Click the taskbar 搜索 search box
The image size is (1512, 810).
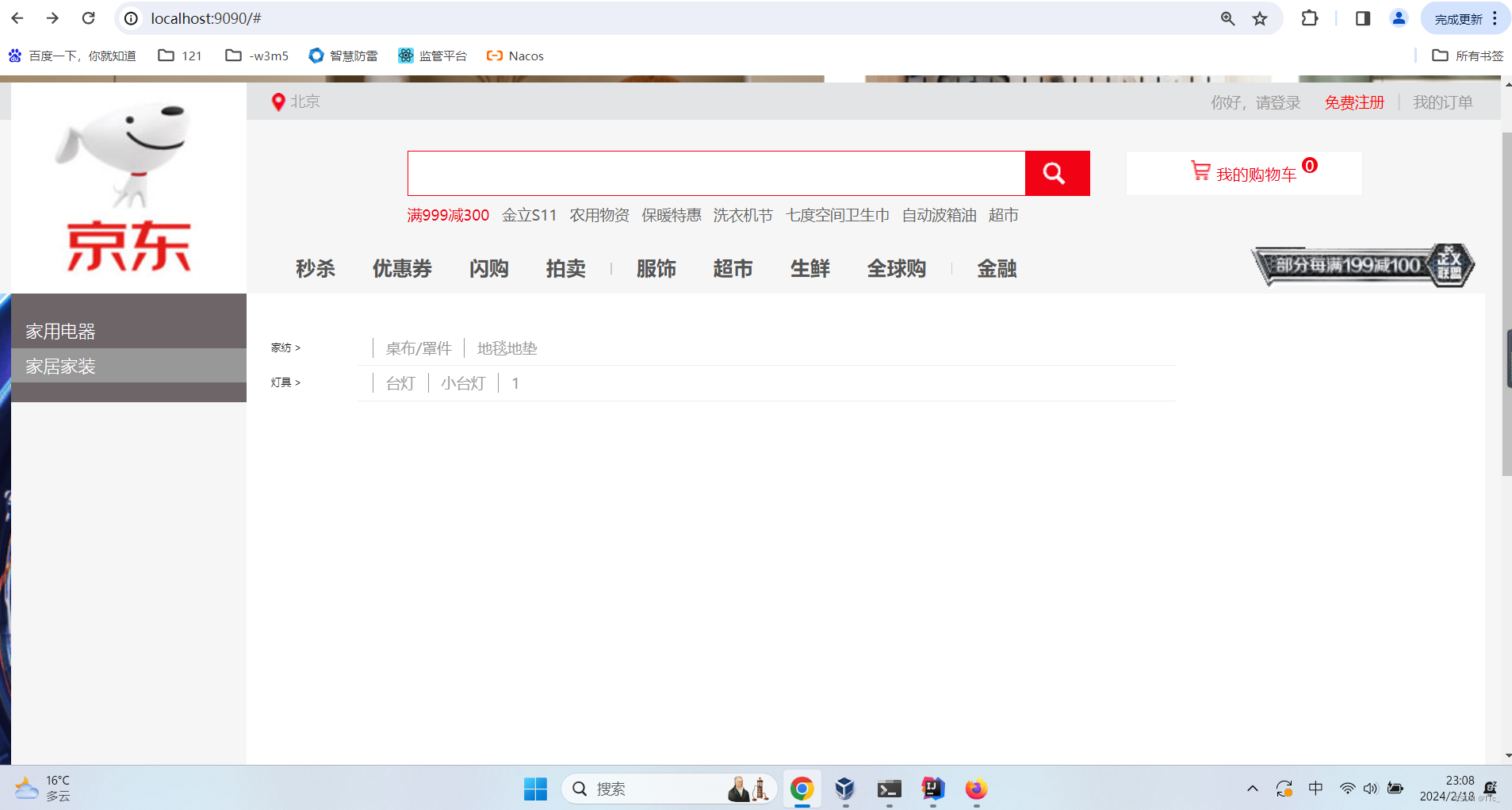pyautogui.click(x=669, y=789)
